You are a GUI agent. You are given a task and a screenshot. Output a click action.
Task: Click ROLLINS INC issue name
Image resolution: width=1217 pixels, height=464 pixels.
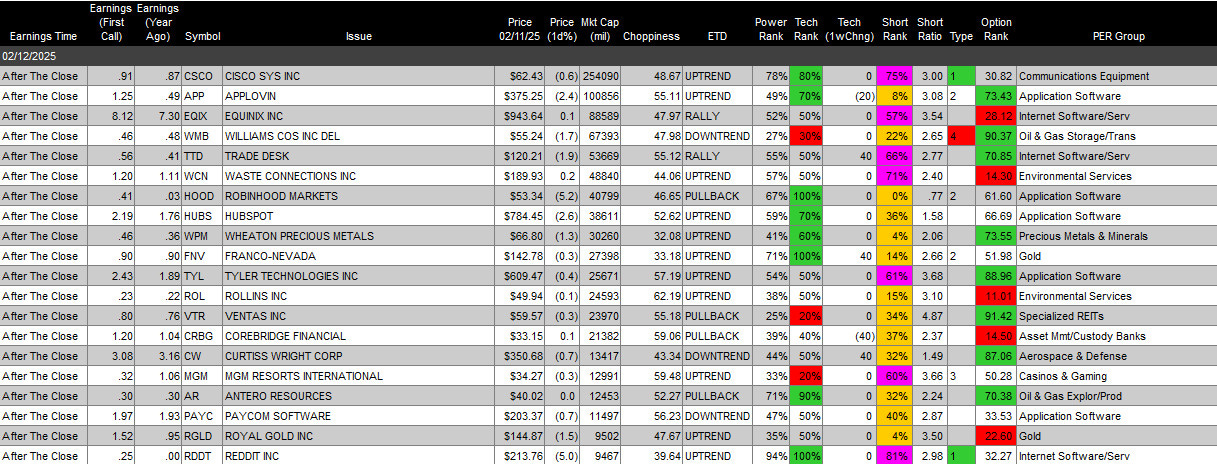[256, 296]
